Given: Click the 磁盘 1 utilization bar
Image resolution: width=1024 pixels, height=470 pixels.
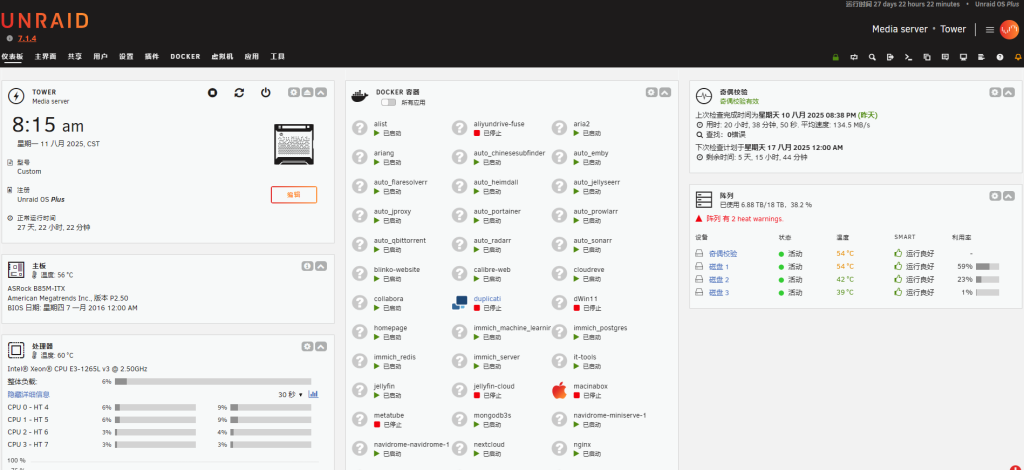Looking at the screenshot, I should [x=987, y=266].
